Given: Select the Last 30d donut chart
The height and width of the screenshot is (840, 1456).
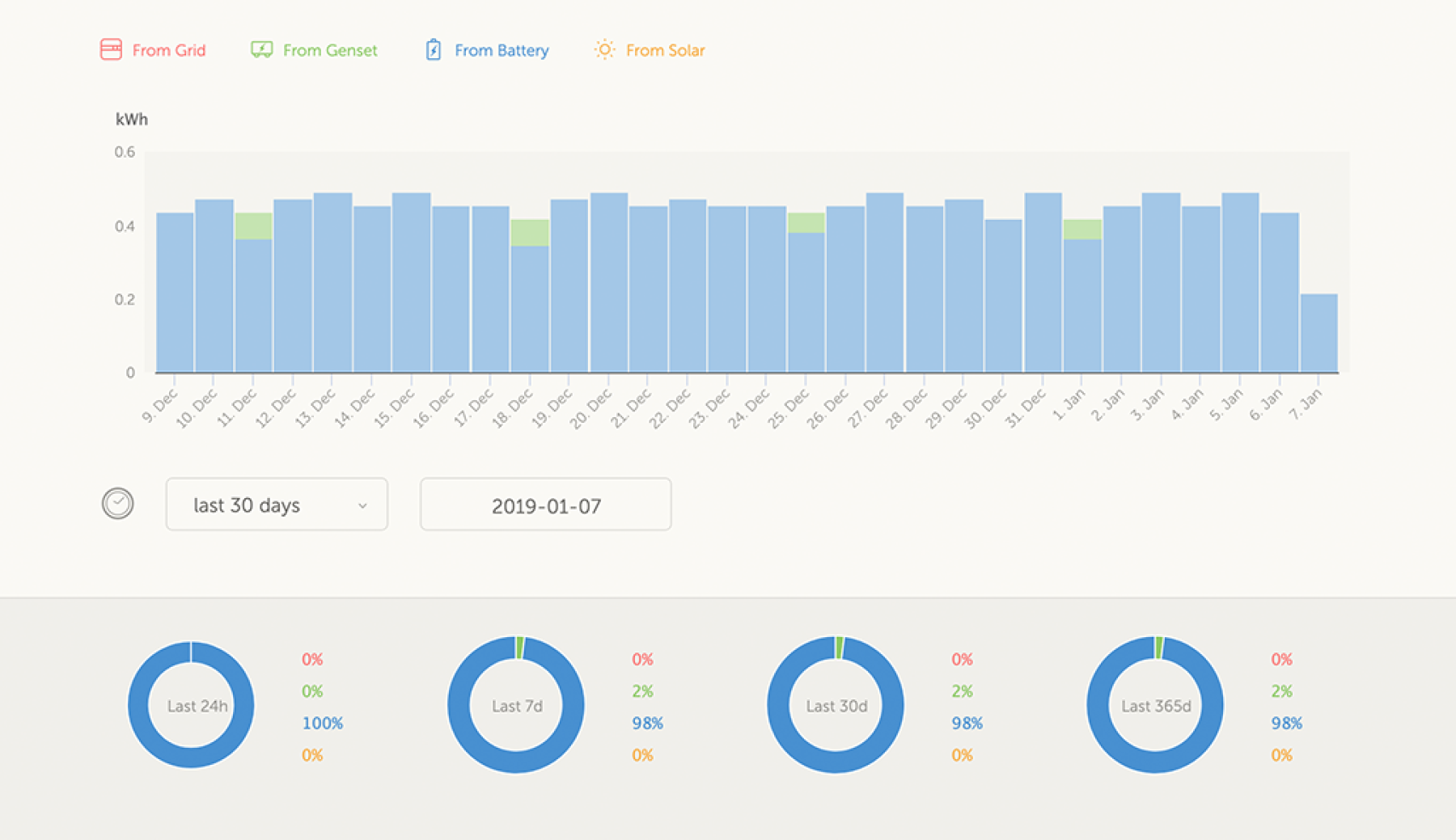Looking at the screenshot, I should 836,705.
